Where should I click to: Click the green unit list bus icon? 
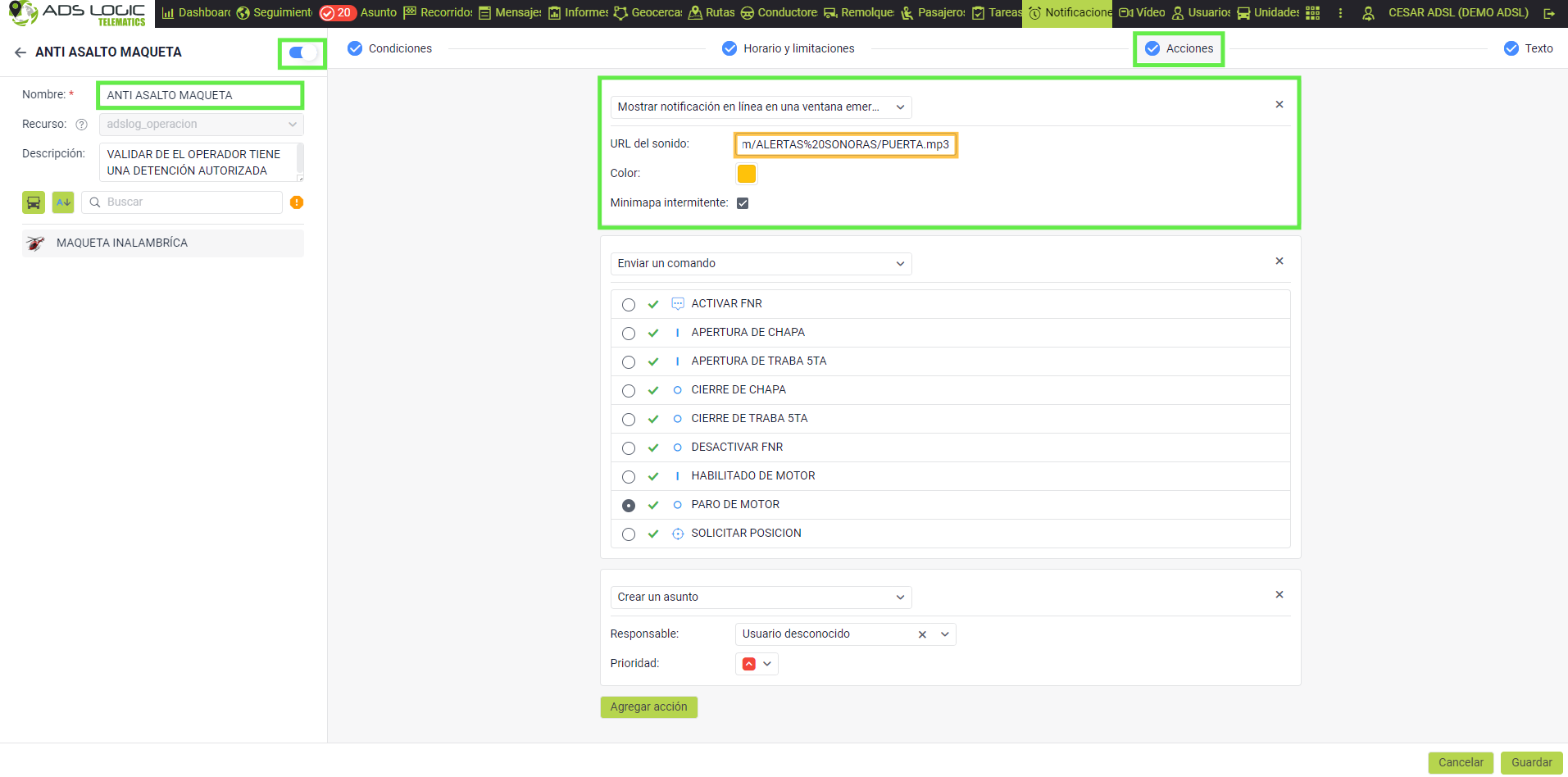pyautogui.click(x=34, y=202)
